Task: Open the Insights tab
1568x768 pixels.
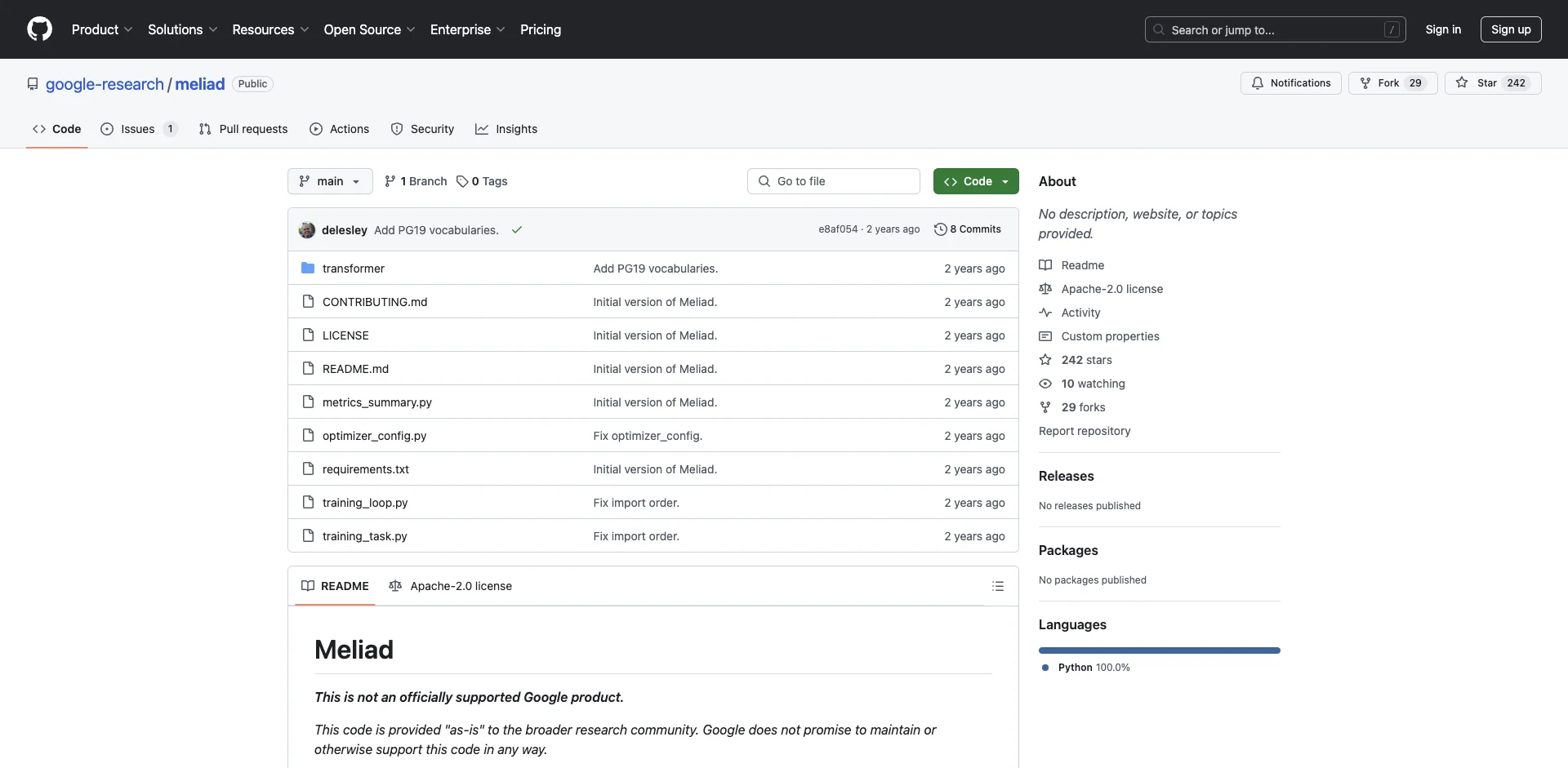Action: click(x=506, y=129)
